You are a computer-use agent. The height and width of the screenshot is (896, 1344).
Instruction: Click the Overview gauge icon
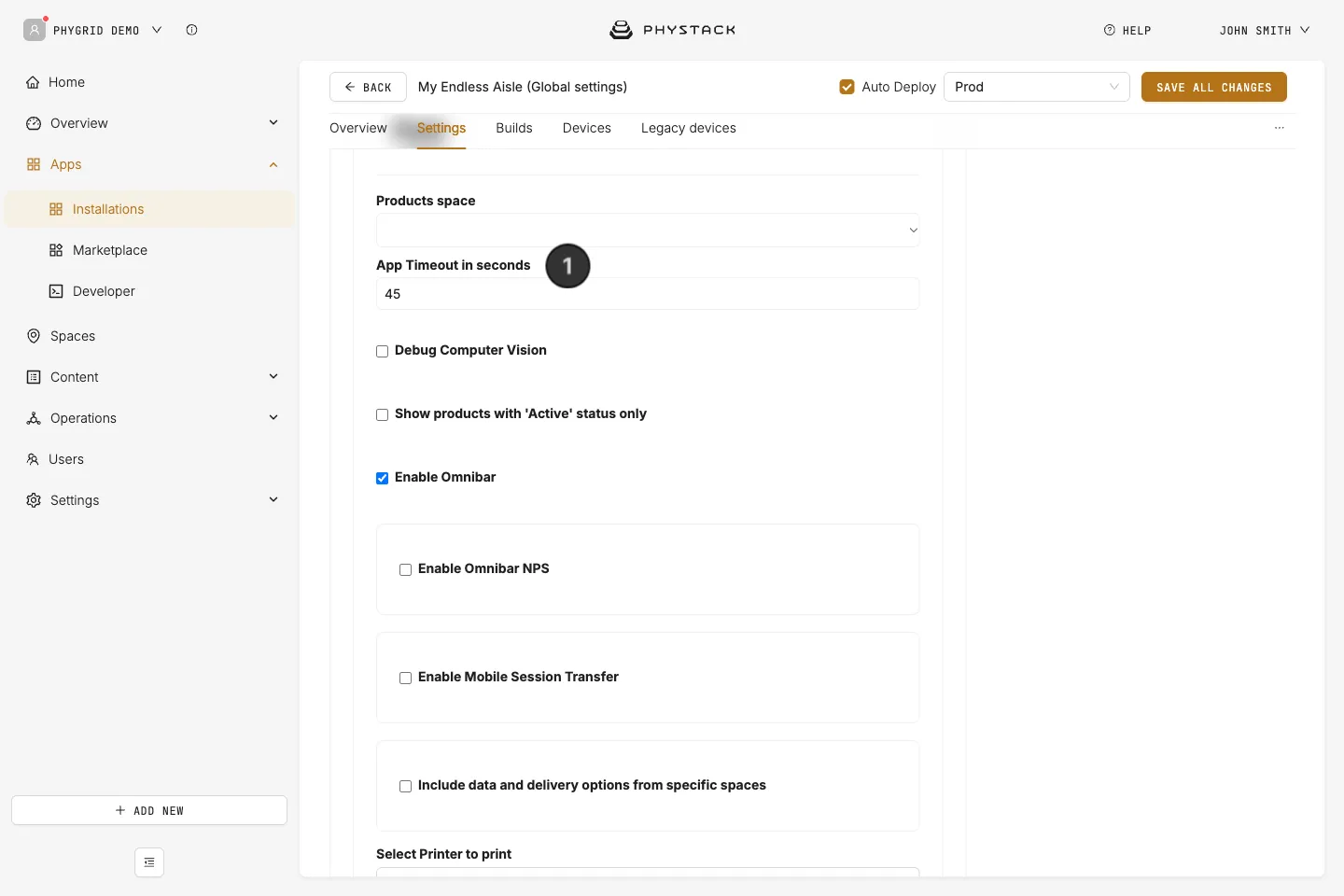(34, 123)
